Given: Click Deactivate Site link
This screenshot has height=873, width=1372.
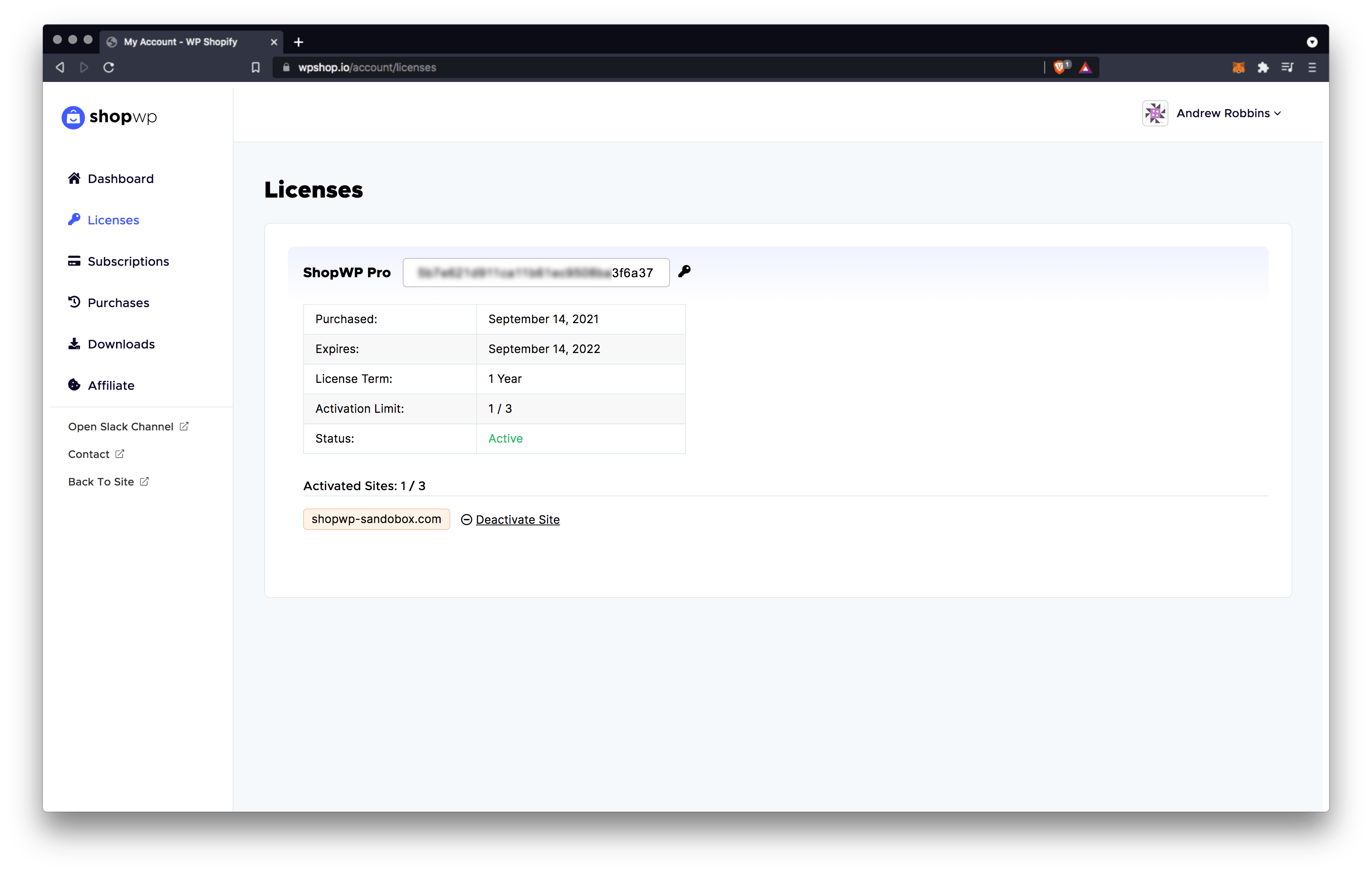Looking at the screenshot, I should tap(517, 520).
